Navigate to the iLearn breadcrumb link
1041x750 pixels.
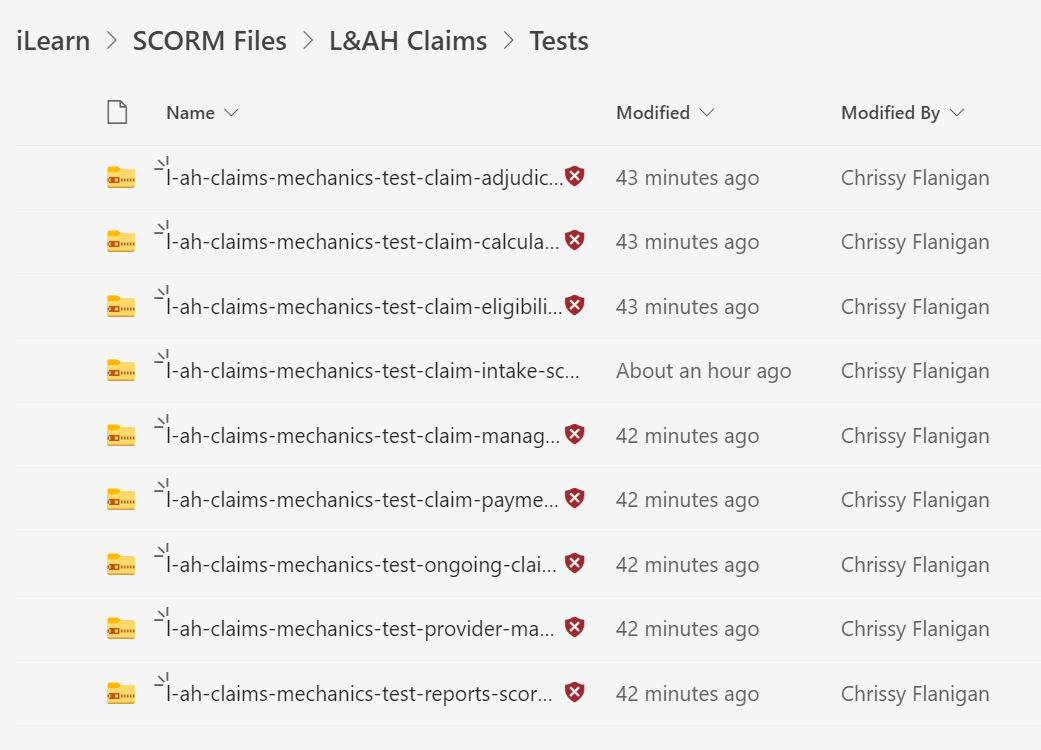coord(52,41)
